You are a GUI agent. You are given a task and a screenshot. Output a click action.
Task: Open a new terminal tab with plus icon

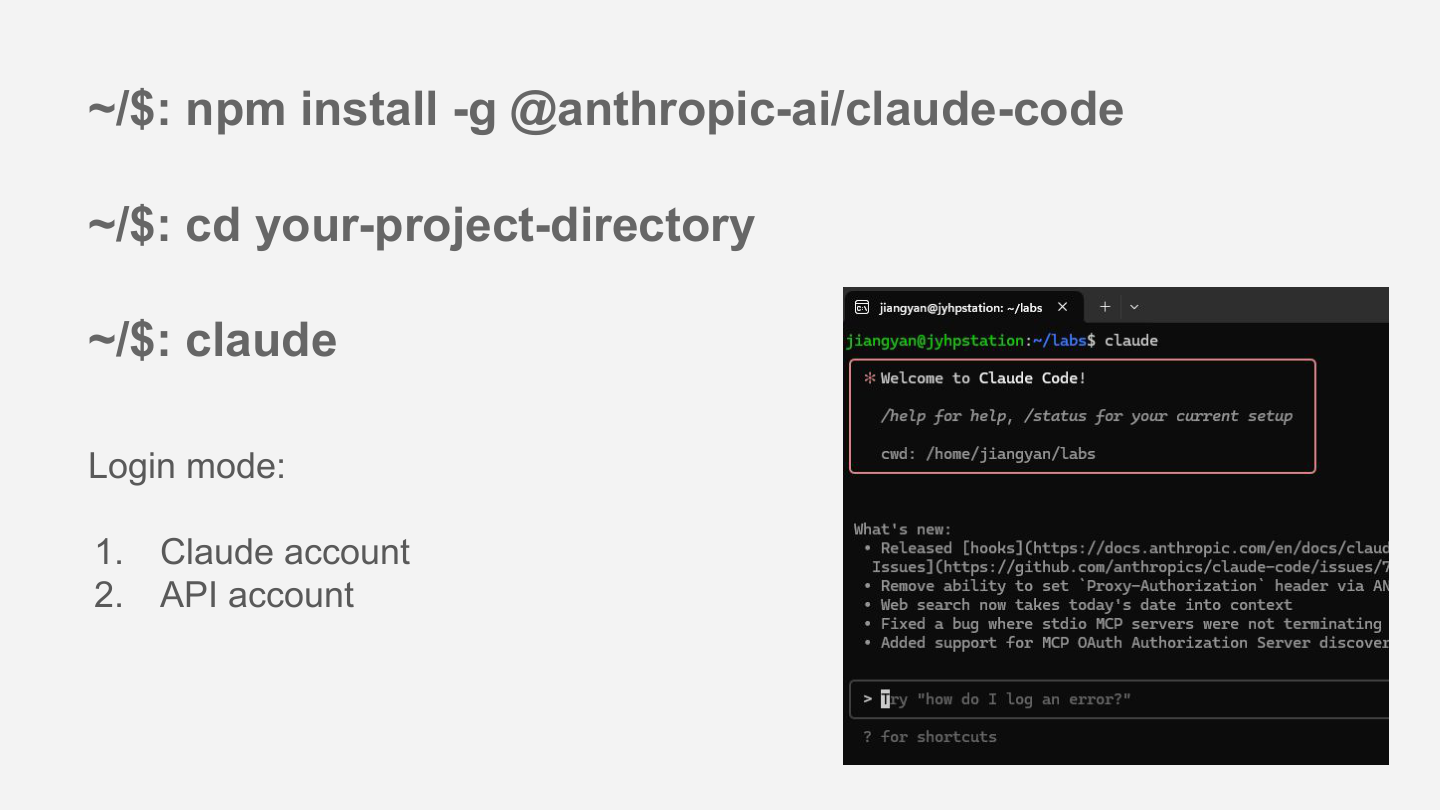coord(1104,307)
